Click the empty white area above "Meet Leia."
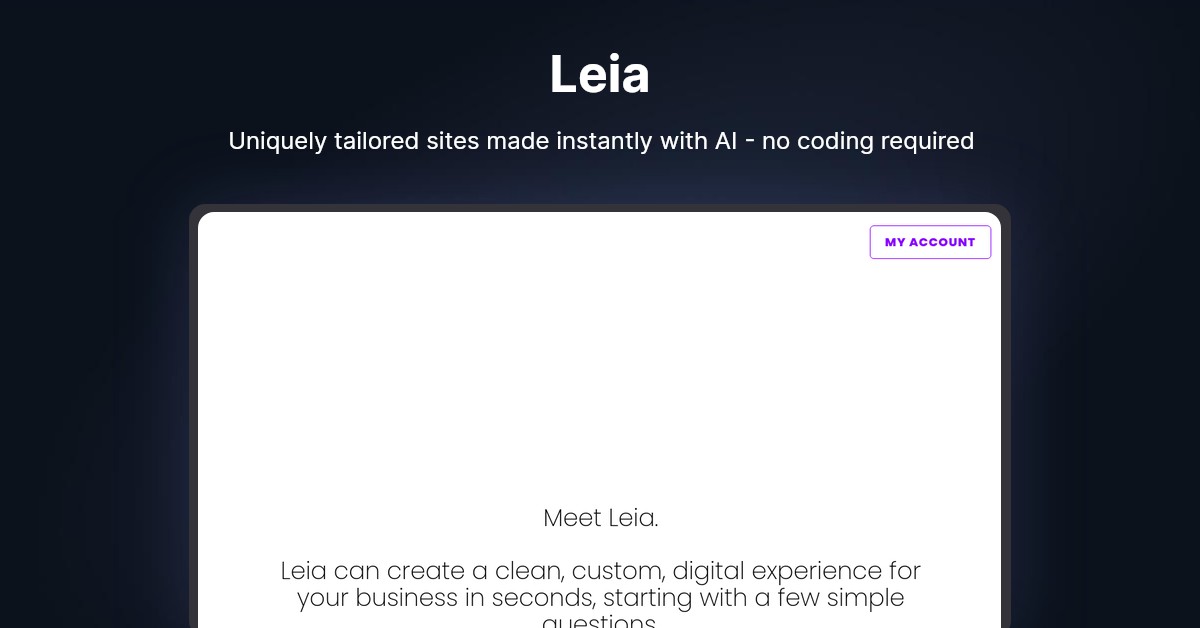Image resolution: width=1200 pixels, height=628 pixels. tap(600, 380)
